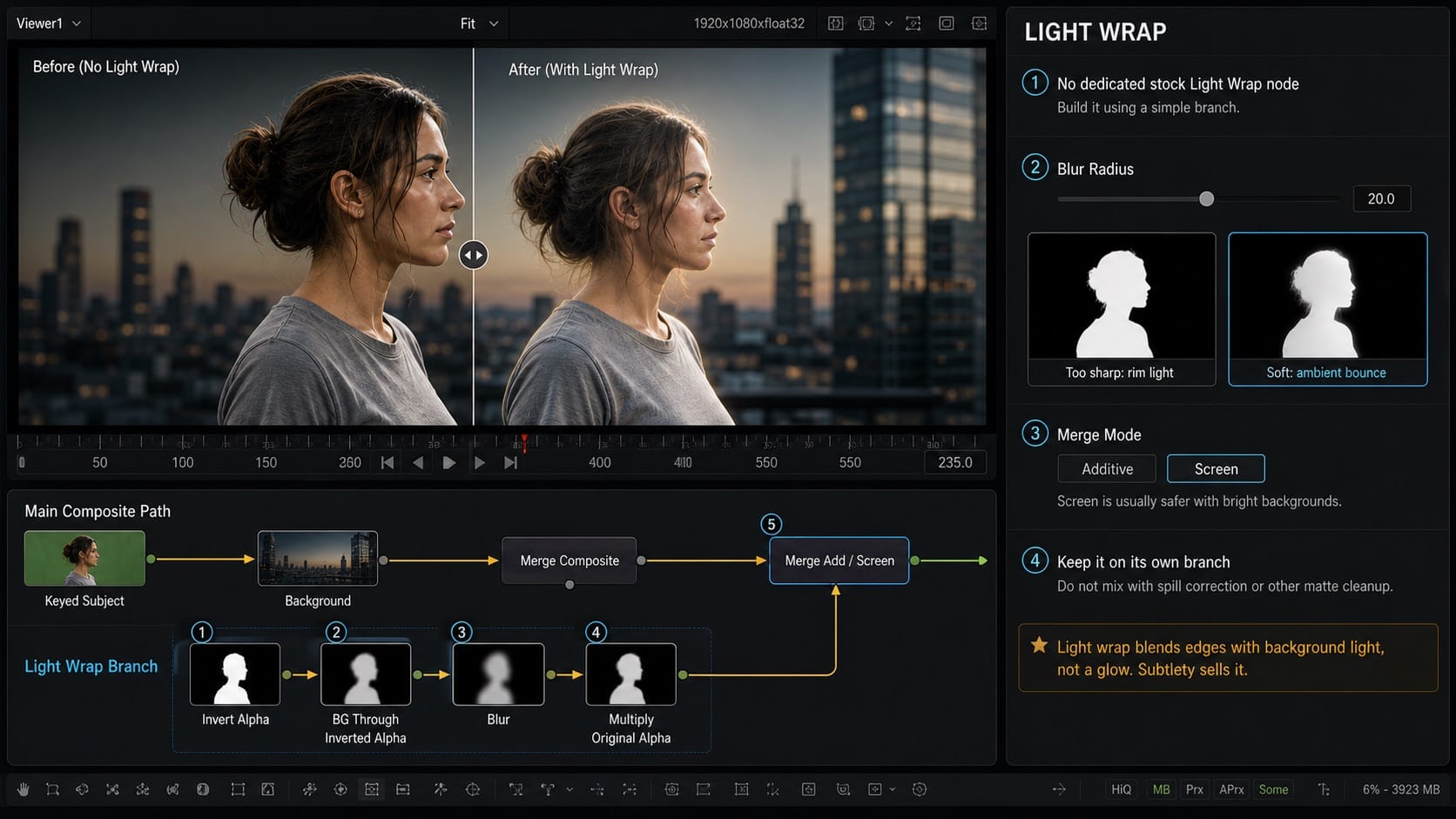Click the split-view wipe handle arrows

pos(474,255)
